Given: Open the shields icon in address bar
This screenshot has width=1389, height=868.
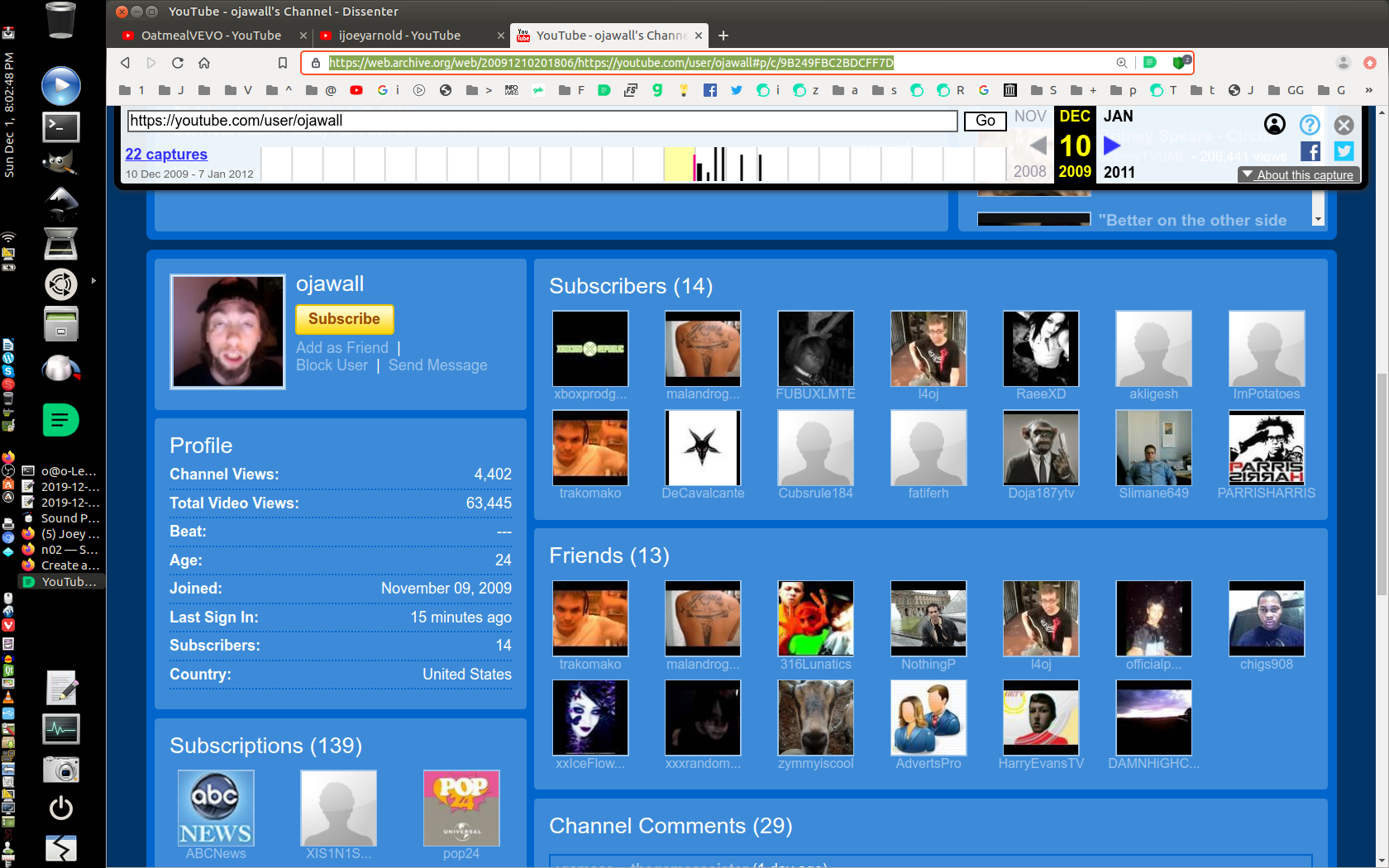Looking at the screenshot, I should (x=1181, y=62).
